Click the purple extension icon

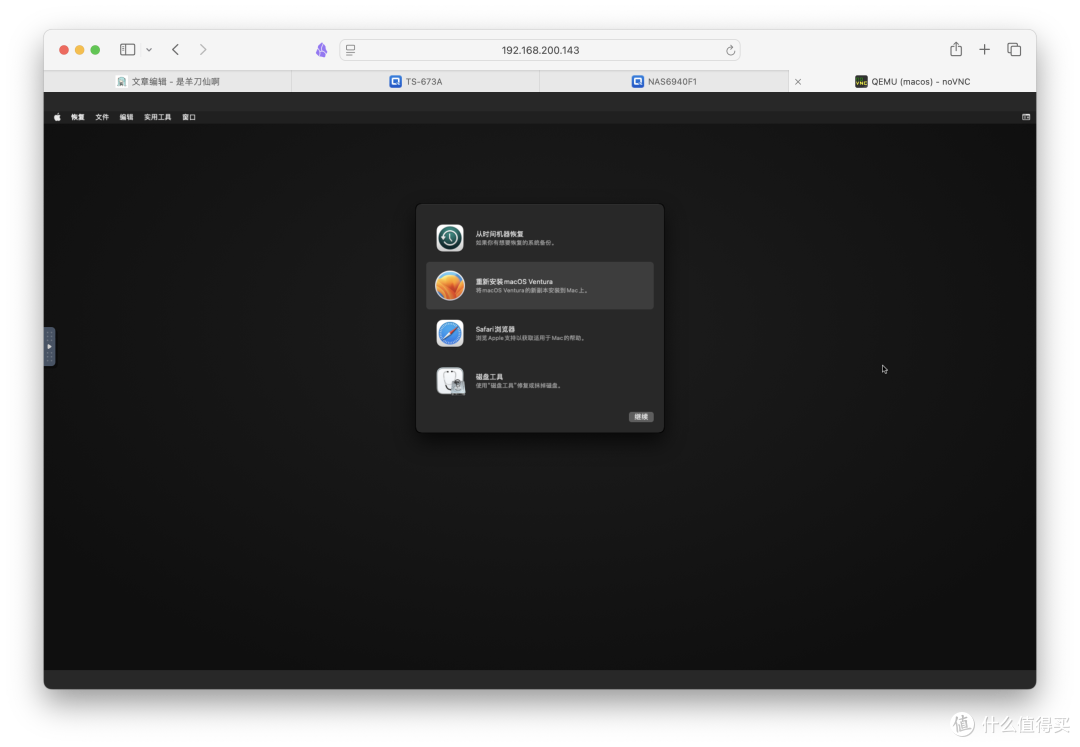click(x=321, y=50)
